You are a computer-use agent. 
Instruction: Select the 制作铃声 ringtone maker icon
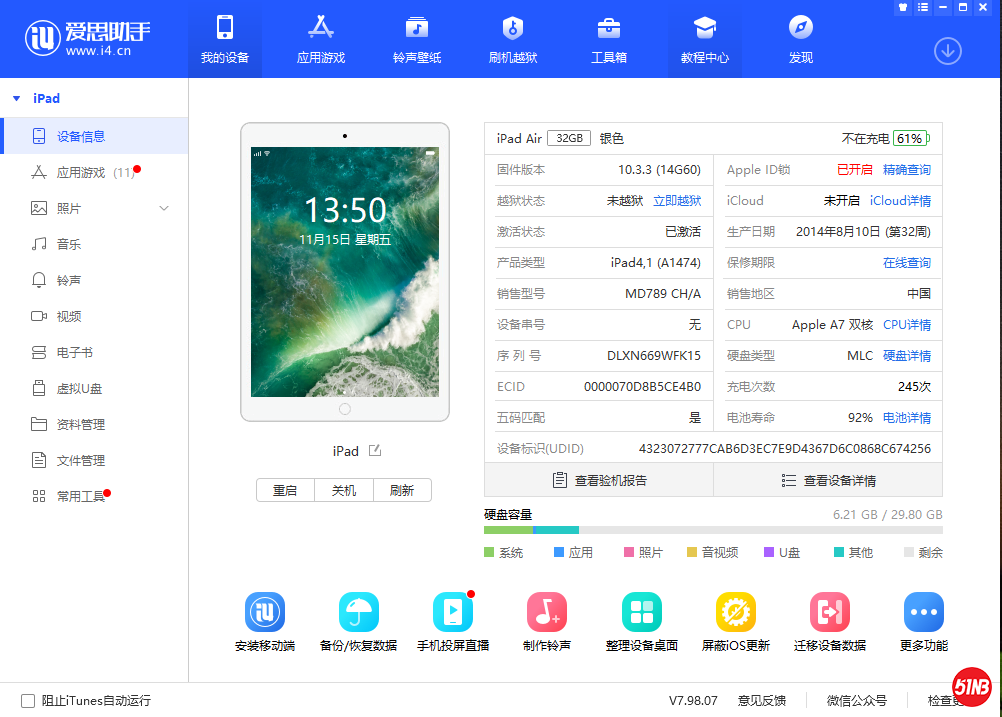click(547, 610)
